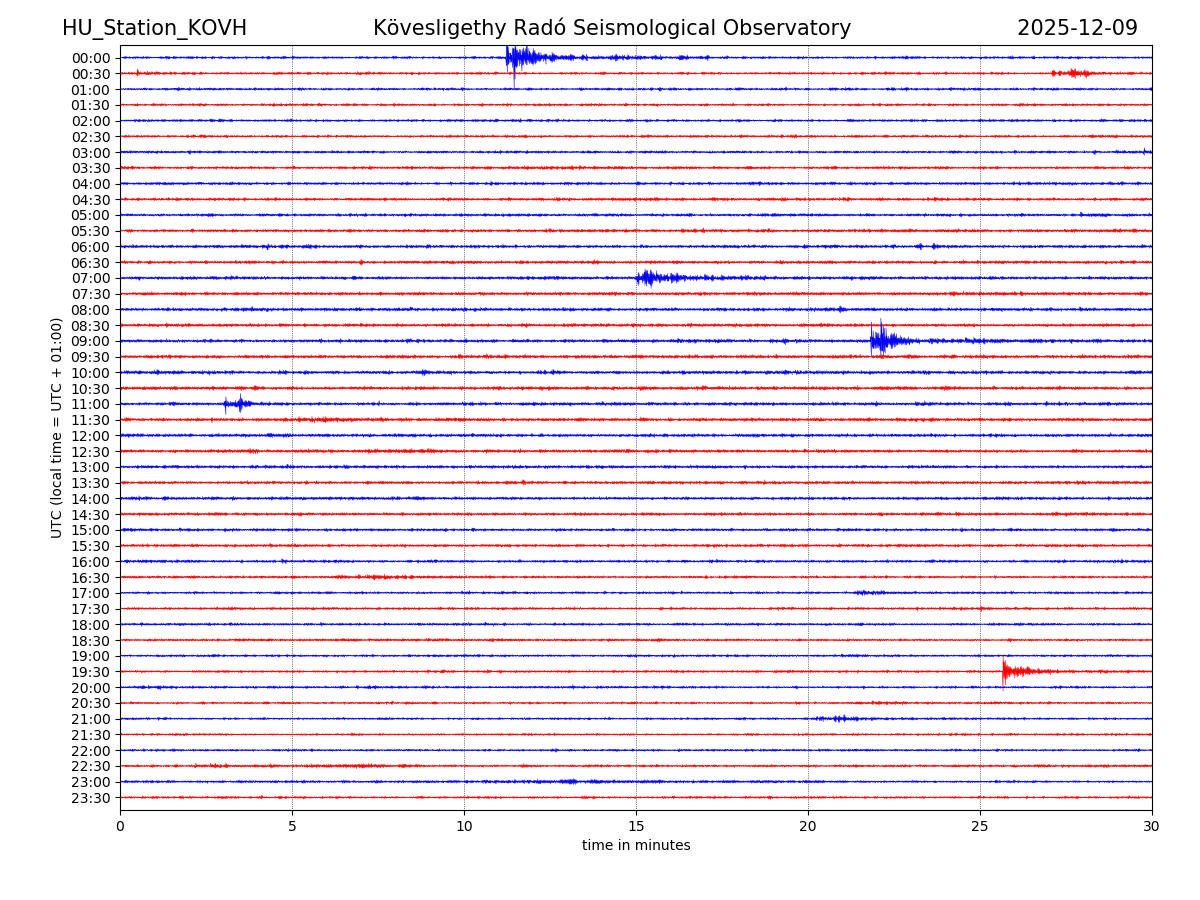The height and width of the screenshot is (900, 1200).
Task: Select the Kövesligethy Radó Seismological Observatory title
Action: [x=612, y=29]
